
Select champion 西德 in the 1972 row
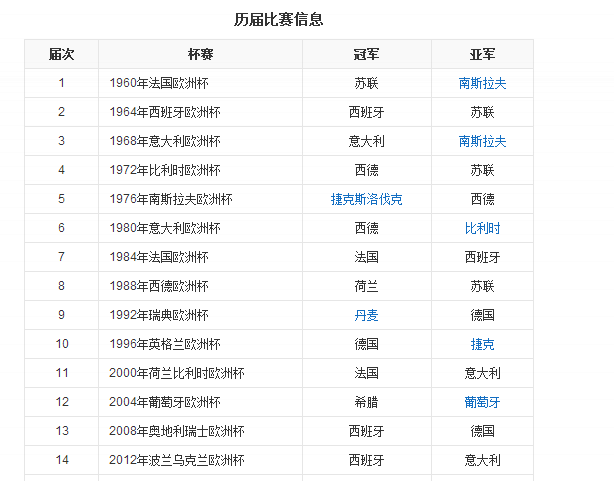(367, 170)
